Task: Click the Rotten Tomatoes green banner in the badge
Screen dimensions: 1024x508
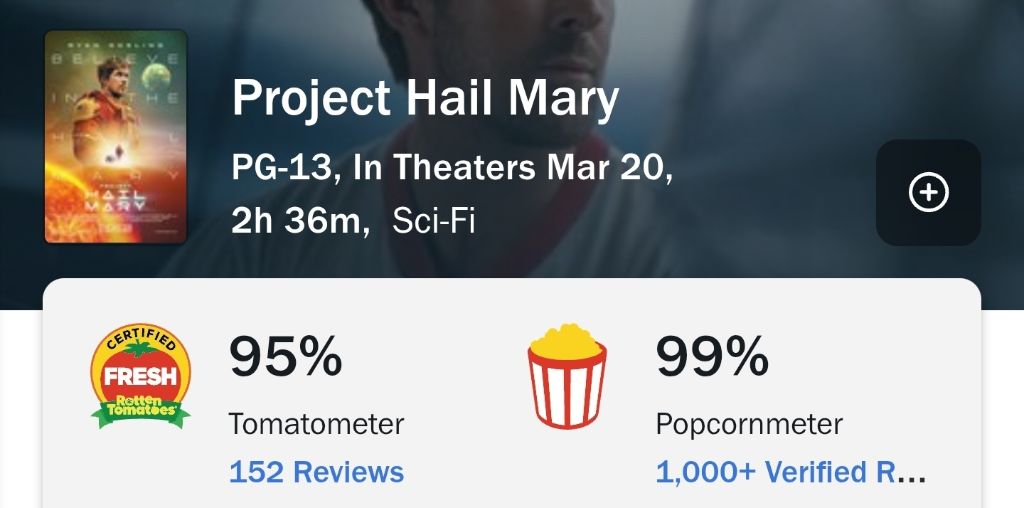Action: click(140, 408)
